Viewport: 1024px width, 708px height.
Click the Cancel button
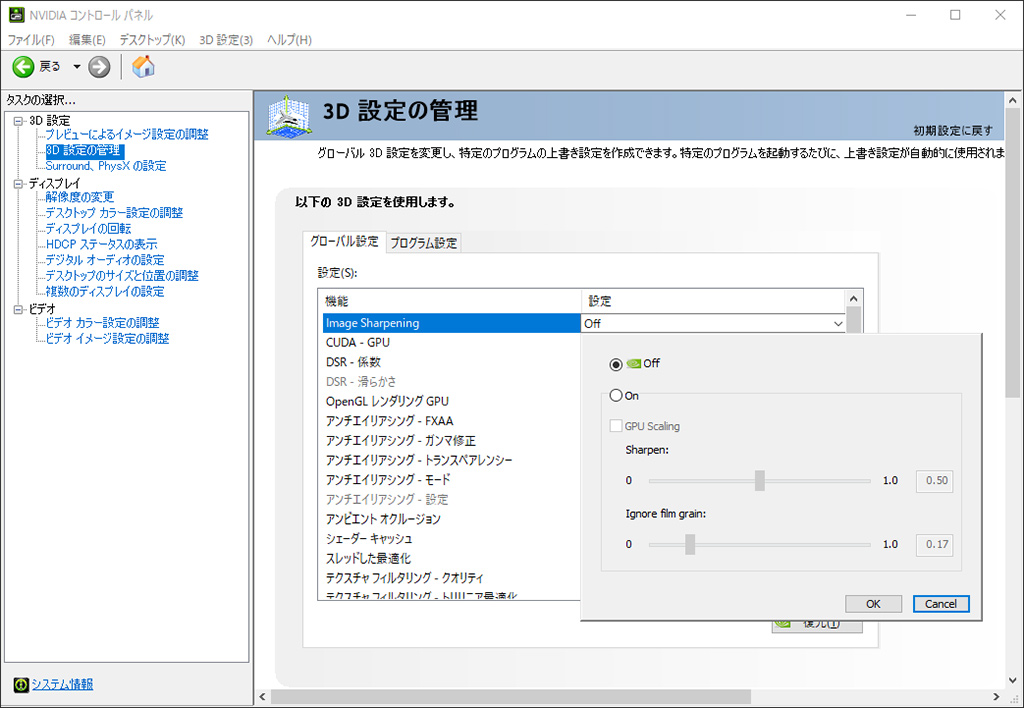[941, 604]
